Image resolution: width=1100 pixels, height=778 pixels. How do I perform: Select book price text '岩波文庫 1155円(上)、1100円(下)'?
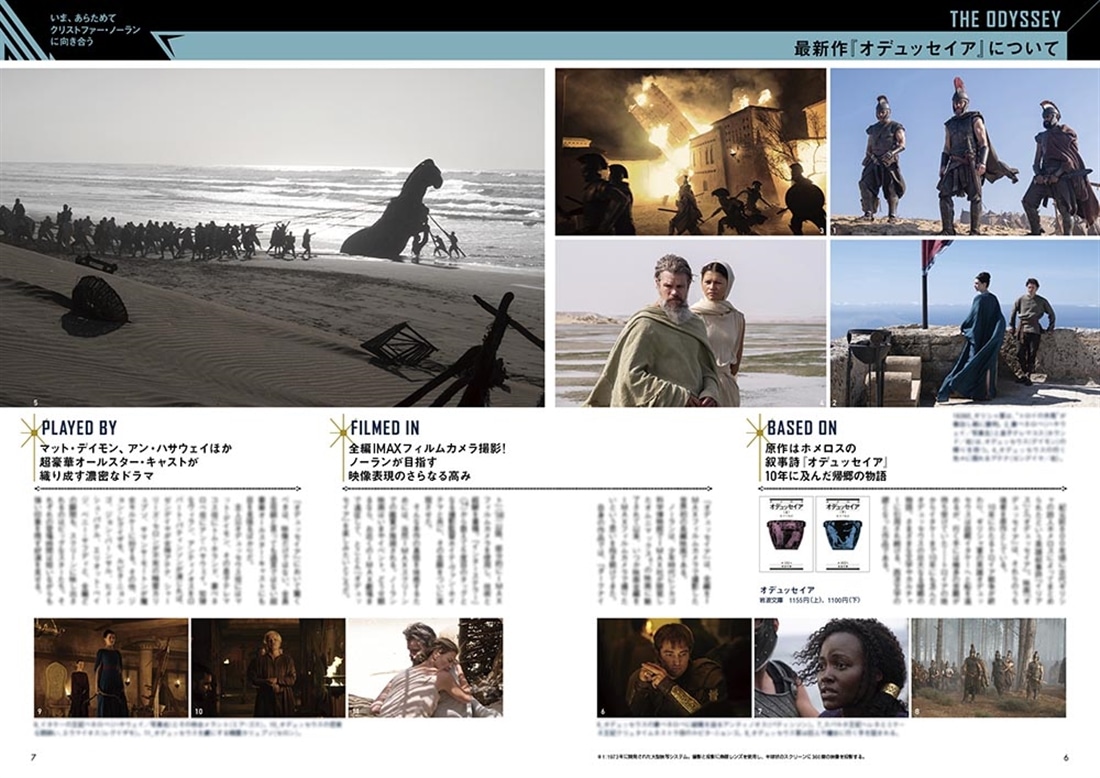click(x=810, y=601)
